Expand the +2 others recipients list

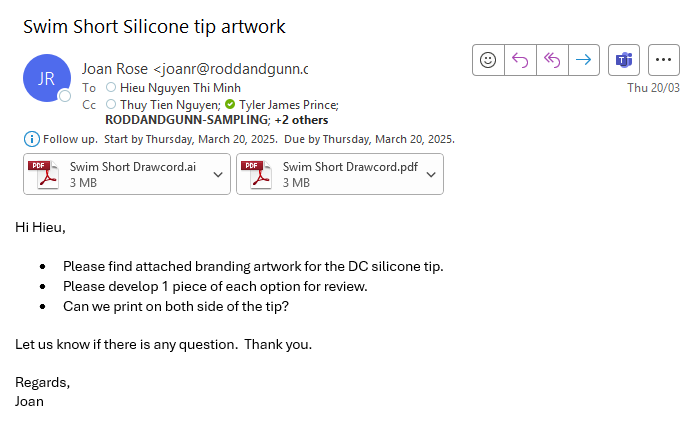[301, 120]
